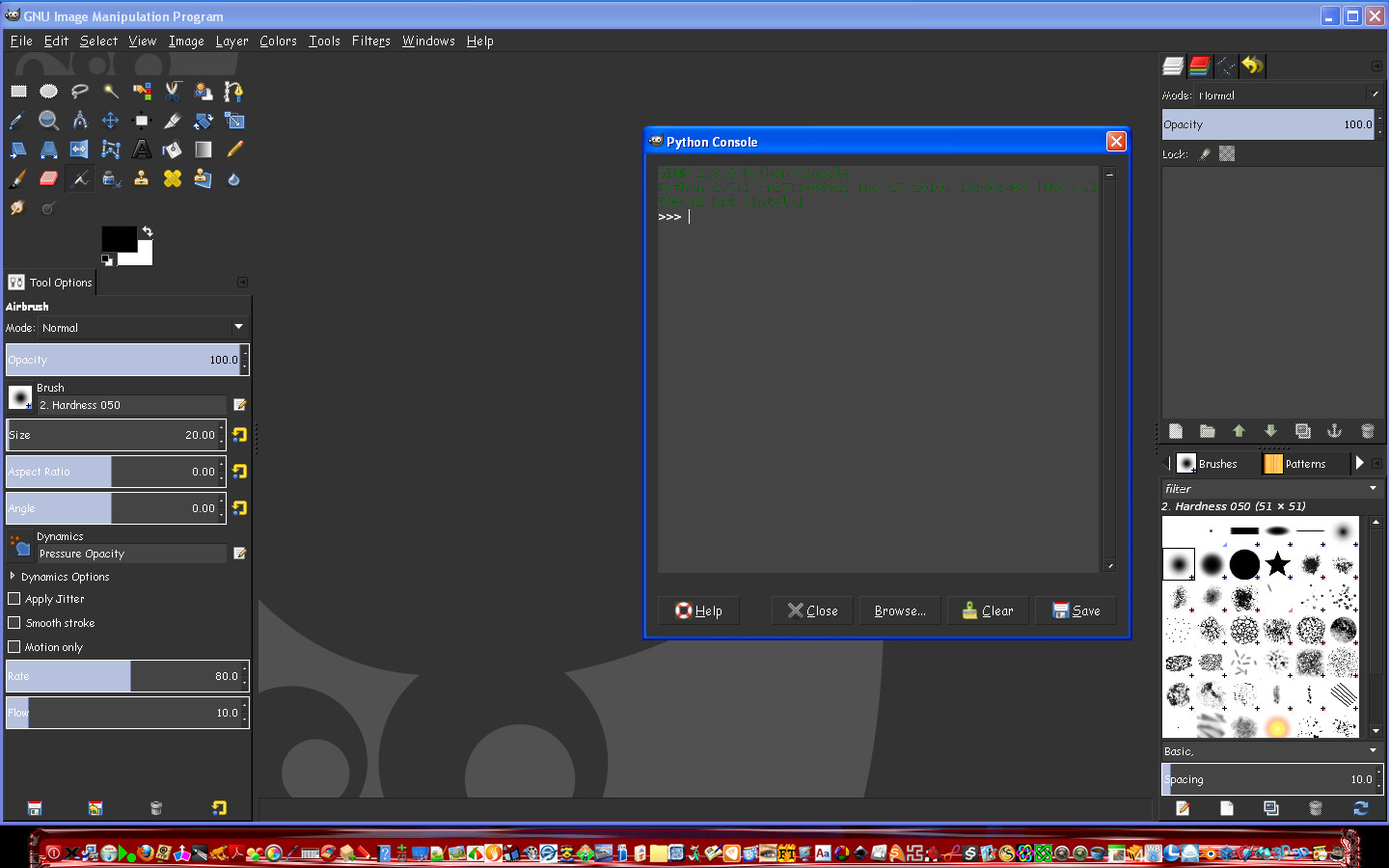Swap foreground and background colors
The height and width of the screenshot is (868, 1389).
[x=148, y=231]
